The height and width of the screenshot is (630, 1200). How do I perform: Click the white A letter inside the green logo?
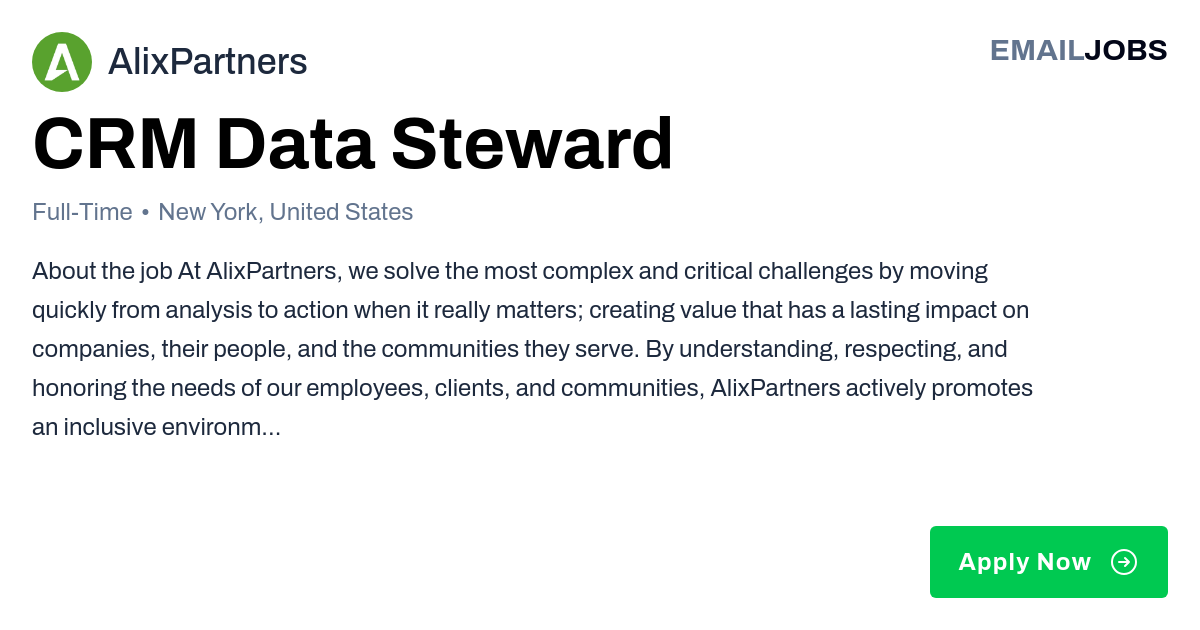[62, 62]
